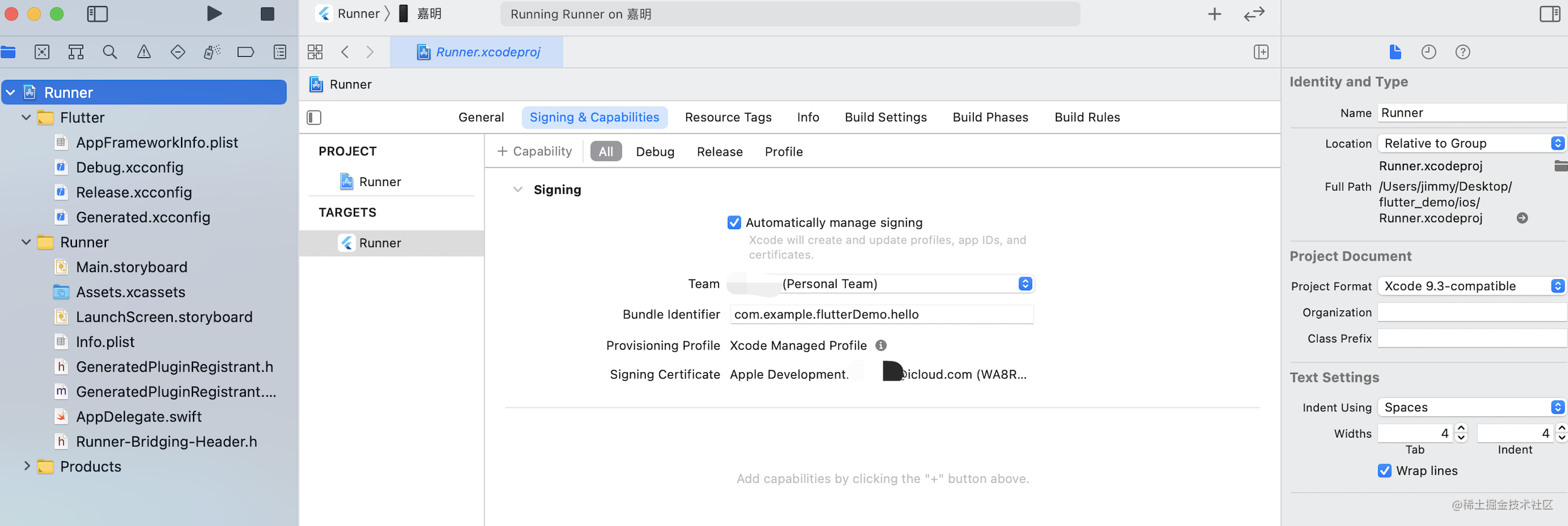Show the History inspector
This screenshot has height=526, width=1568.
[x=1429, y=52]
